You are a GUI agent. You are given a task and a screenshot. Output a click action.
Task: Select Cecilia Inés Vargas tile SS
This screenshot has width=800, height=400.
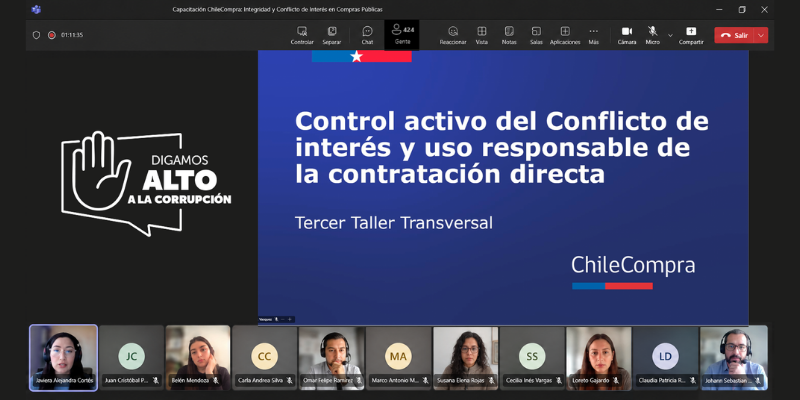(532, 358)
